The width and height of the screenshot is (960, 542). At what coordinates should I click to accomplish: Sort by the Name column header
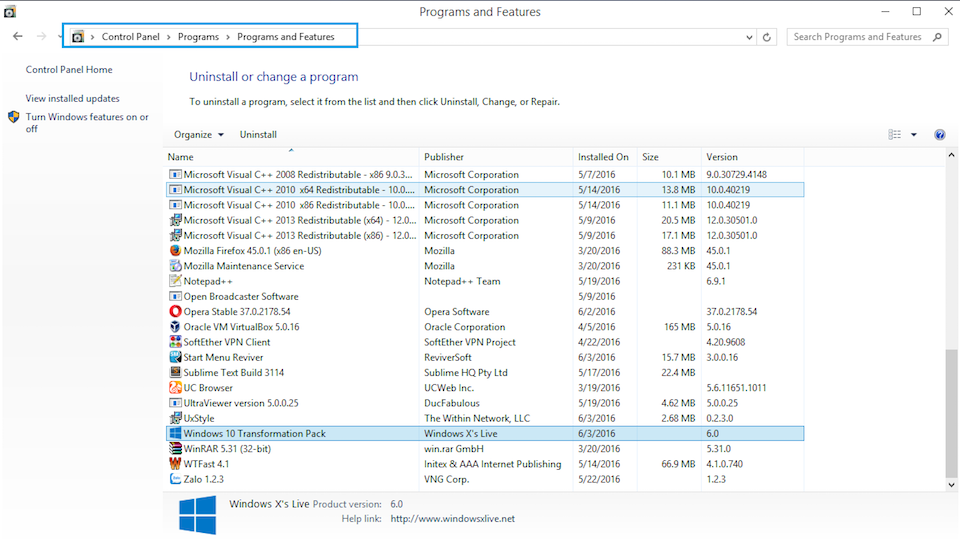pos(291,157)
